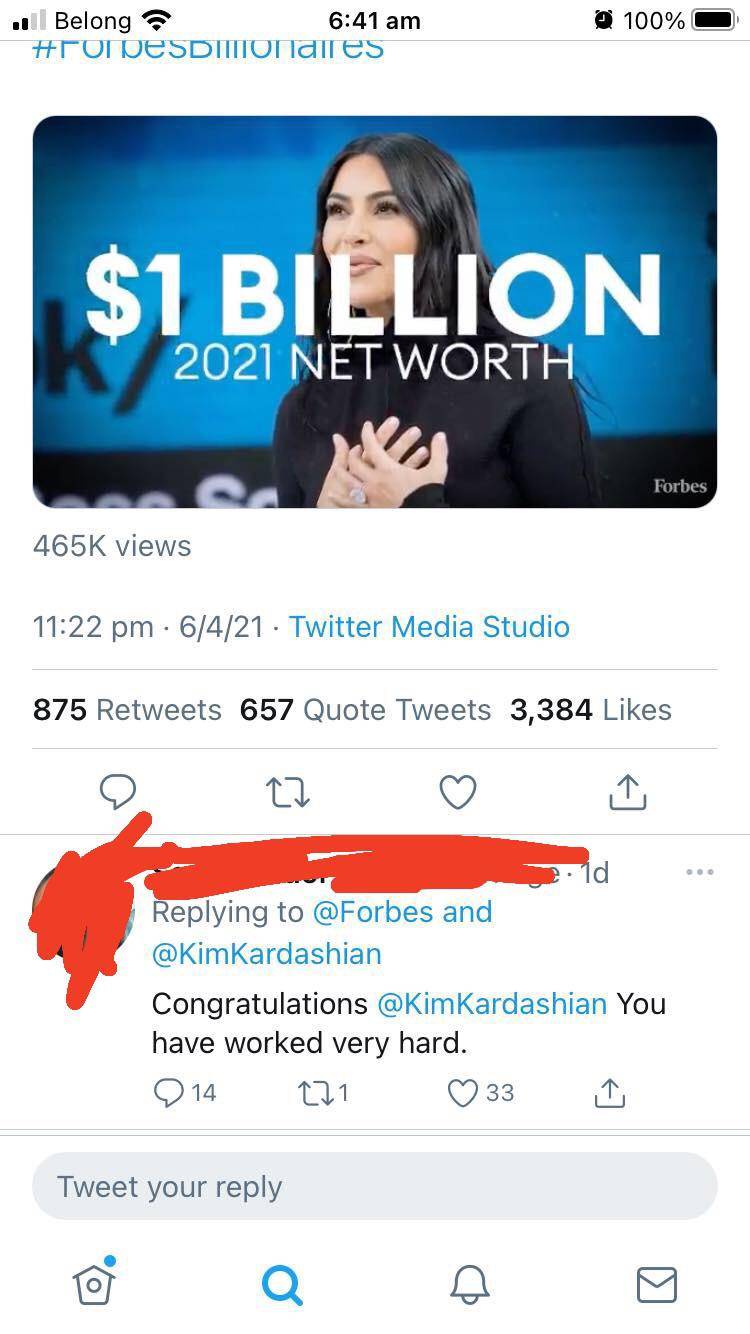Go to the Home tab

pos(94,1283)
